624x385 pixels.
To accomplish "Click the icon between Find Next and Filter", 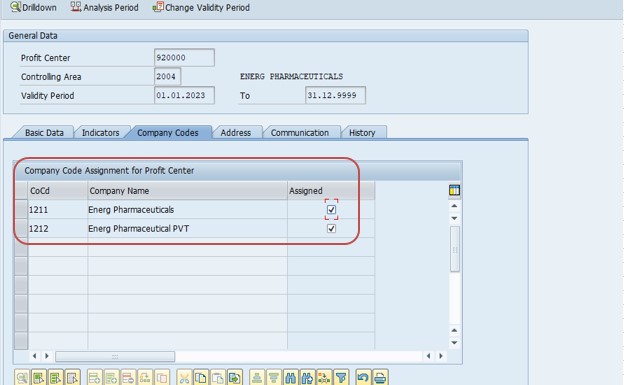I will click(x=324, y=377).
